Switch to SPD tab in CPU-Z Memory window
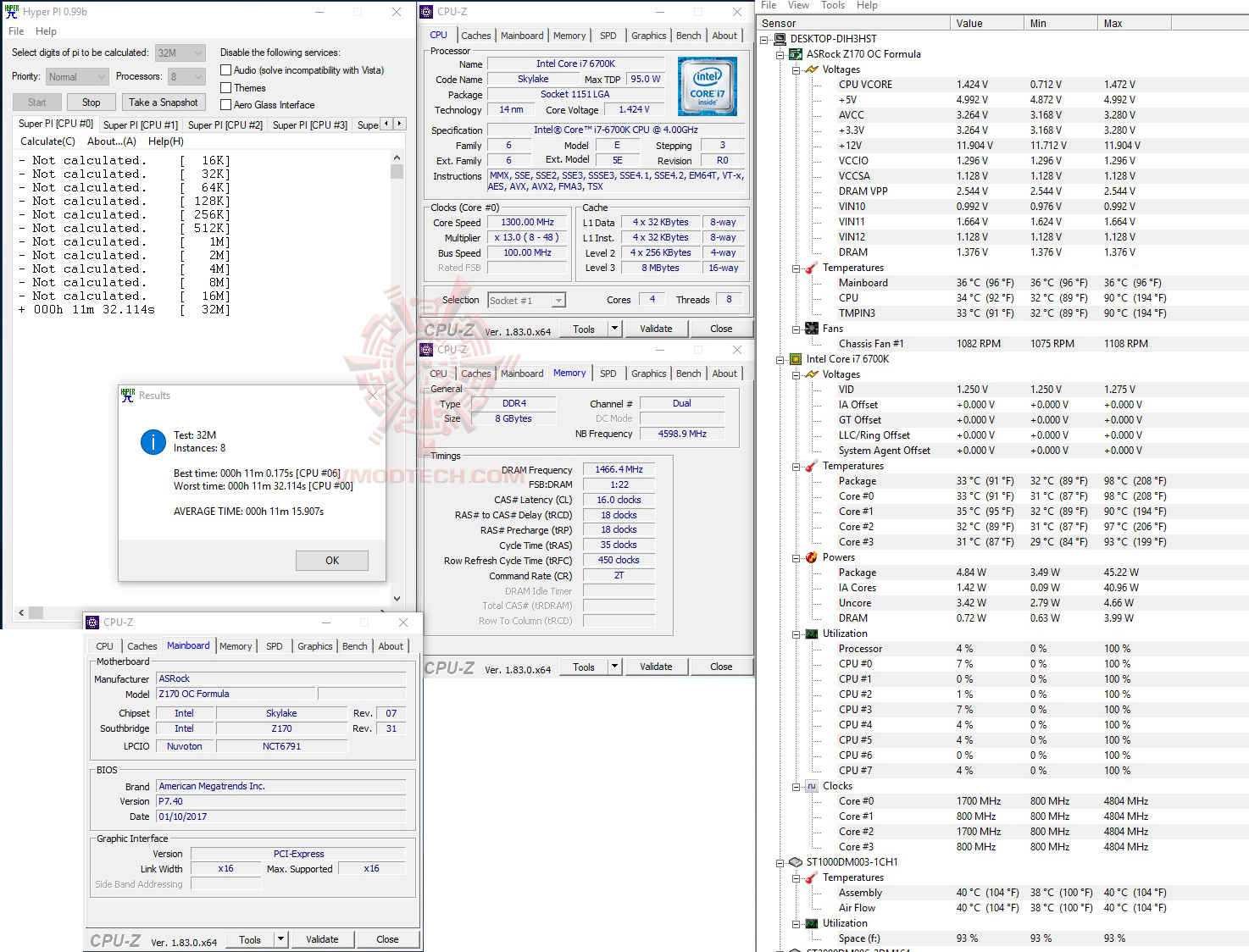The image size is (1249, 952). pos(608,374)
